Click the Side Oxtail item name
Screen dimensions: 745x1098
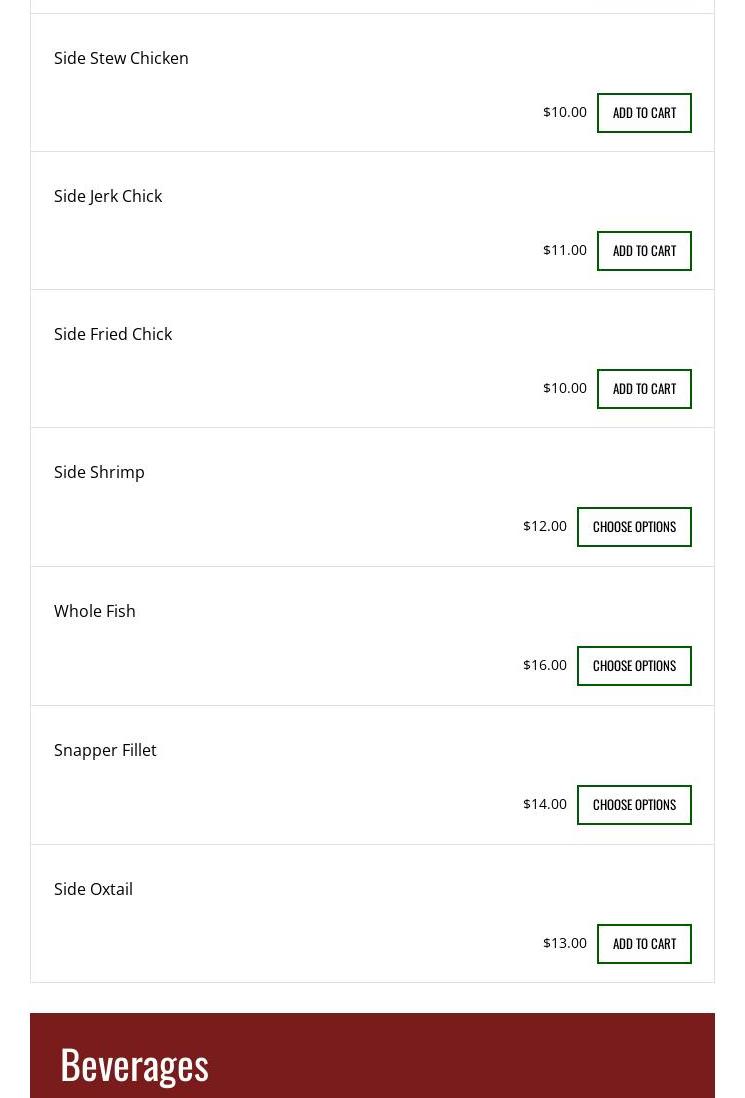(x=93, y=889)
